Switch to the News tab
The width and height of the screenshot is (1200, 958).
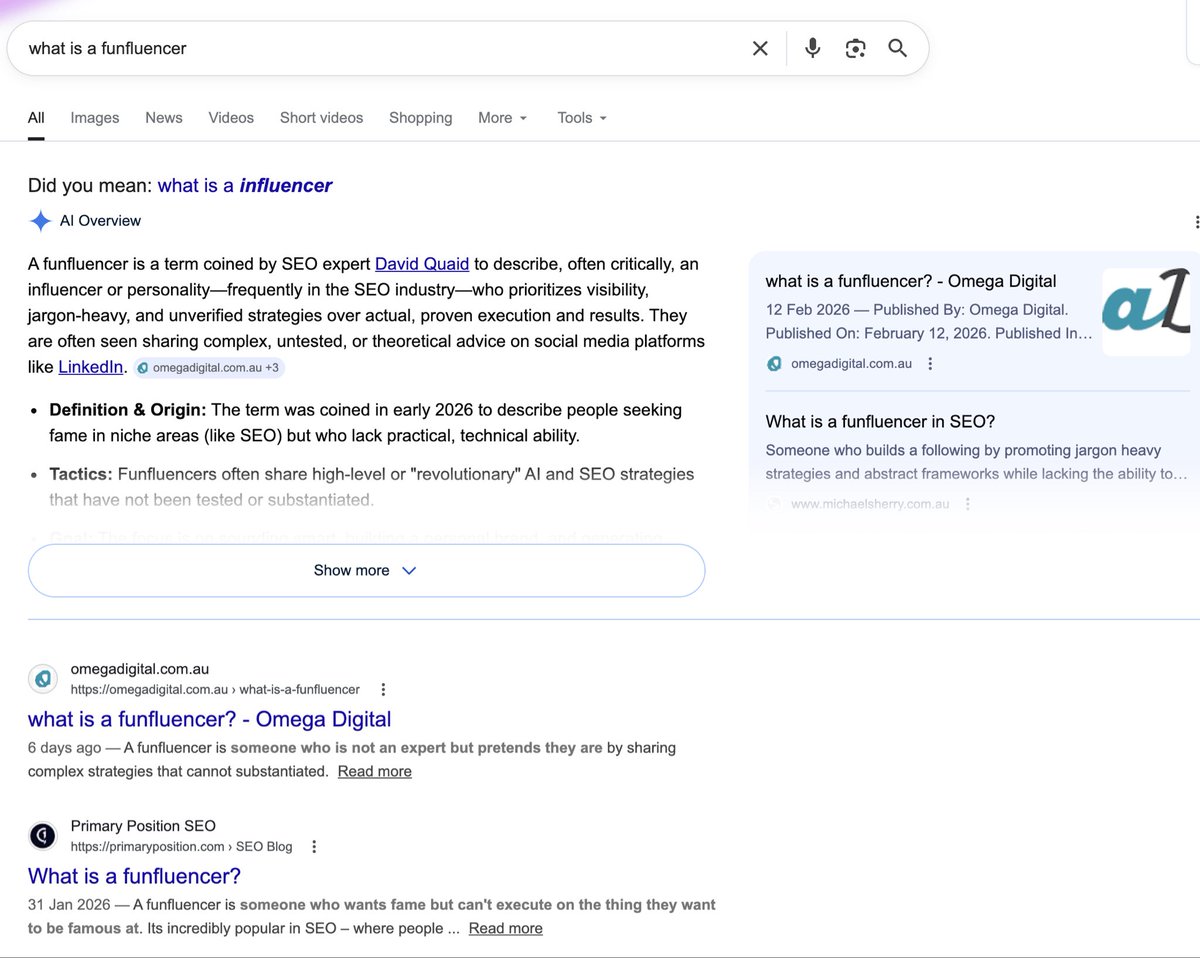tap(164, 118)
